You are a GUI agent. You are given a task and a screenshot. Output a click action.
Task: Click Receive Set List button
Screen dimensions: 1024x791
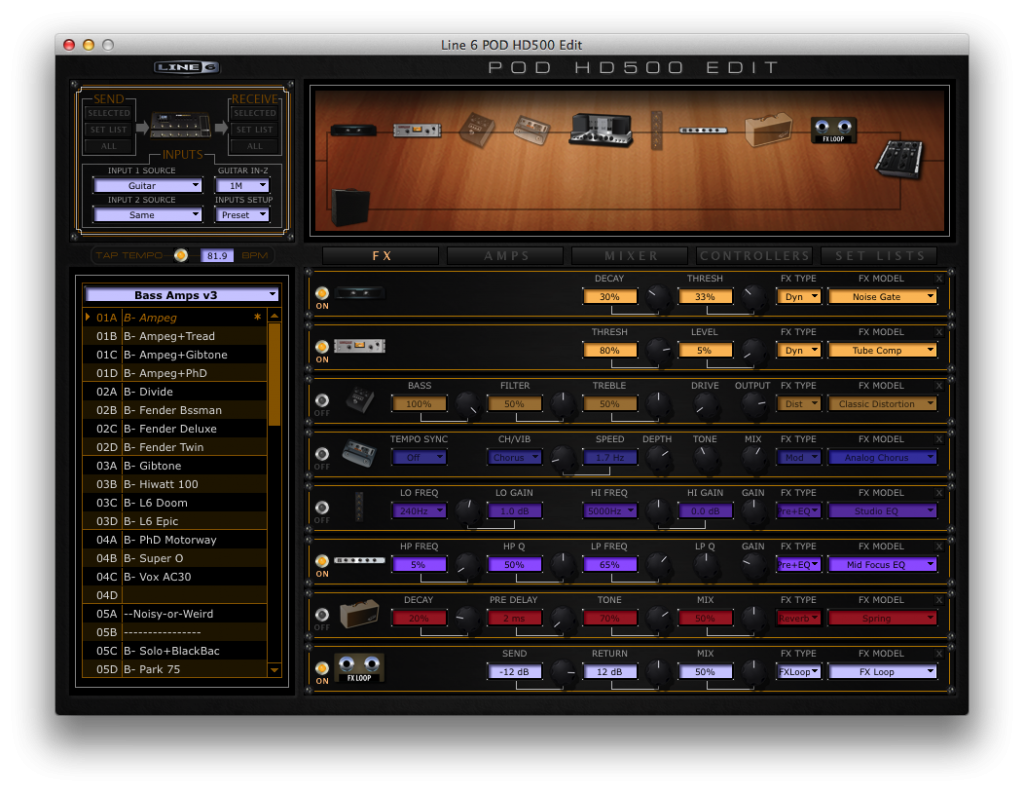click(255, 129)
